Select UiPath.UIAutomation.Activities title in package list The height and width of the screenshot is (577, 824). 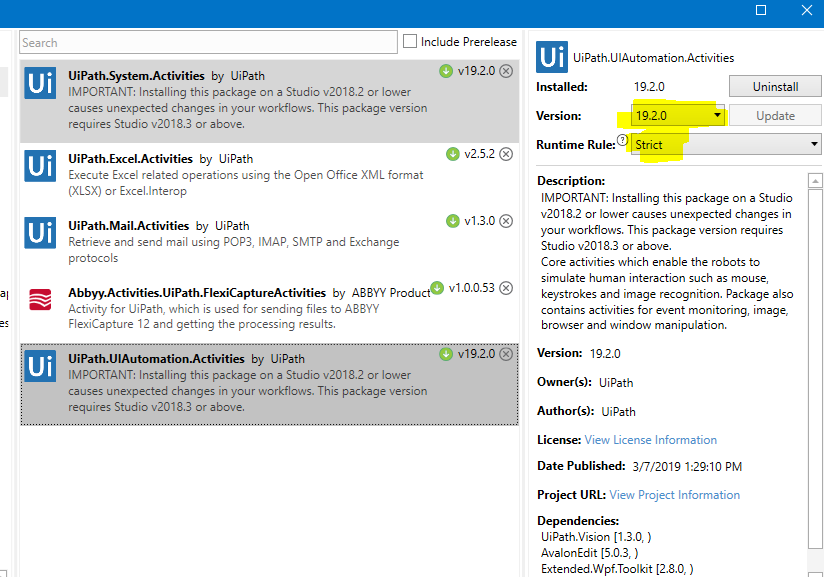(x=156, y=359)
